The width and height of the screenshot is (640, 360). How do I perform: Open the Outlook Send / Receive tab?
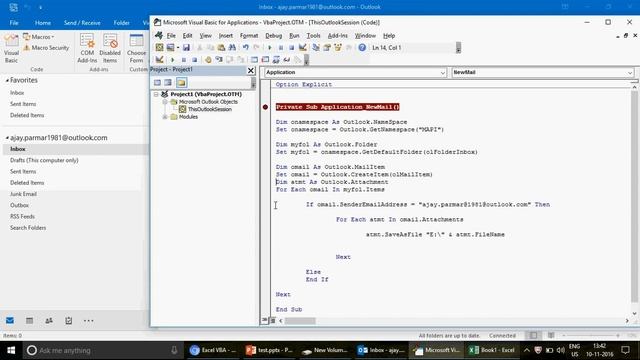[82, 23]
